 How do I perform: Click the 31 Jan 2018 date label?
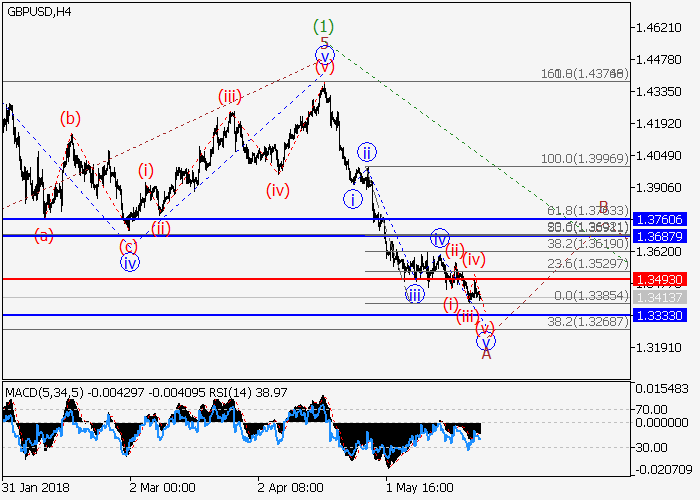(35, 488)
